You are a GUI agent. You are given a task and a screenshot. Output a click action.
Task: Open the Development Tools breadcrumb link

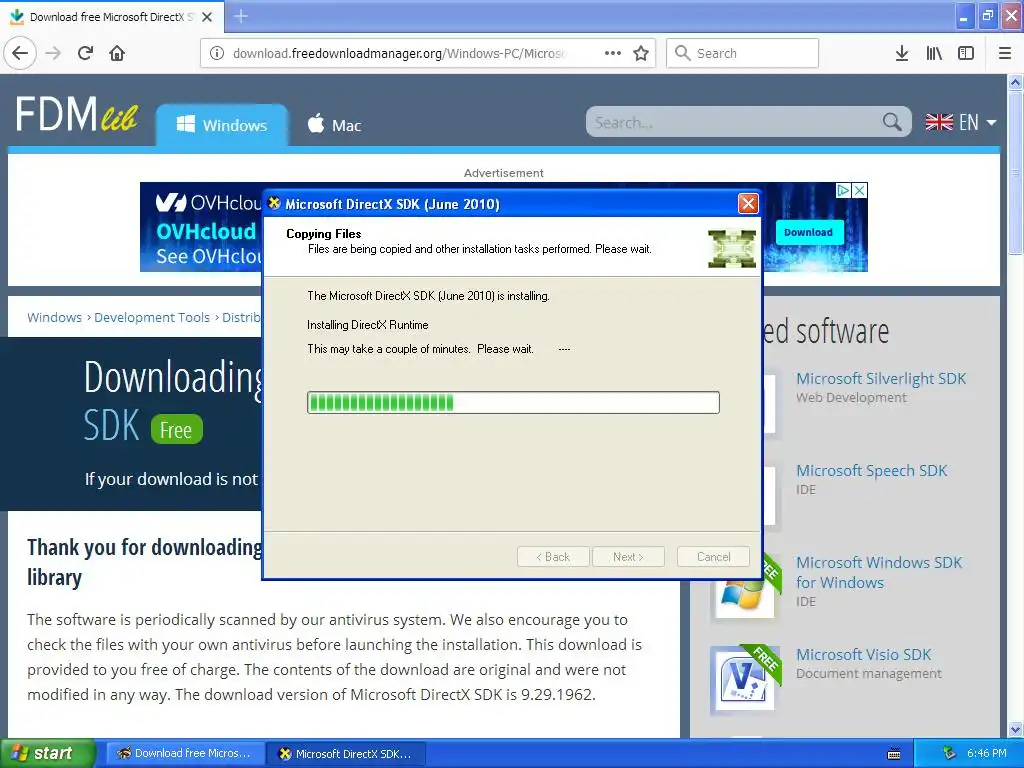click(x=152, y=317)
